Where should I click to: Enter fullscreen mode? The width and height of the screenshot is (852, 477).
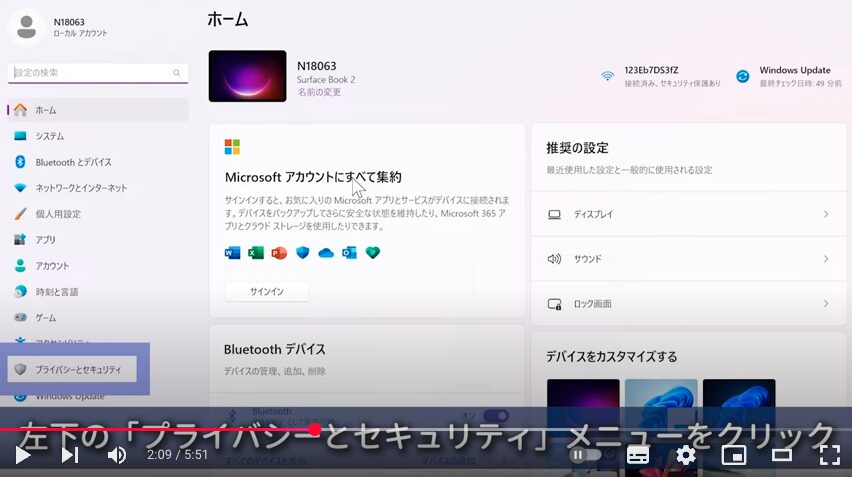tap(830, 455)
